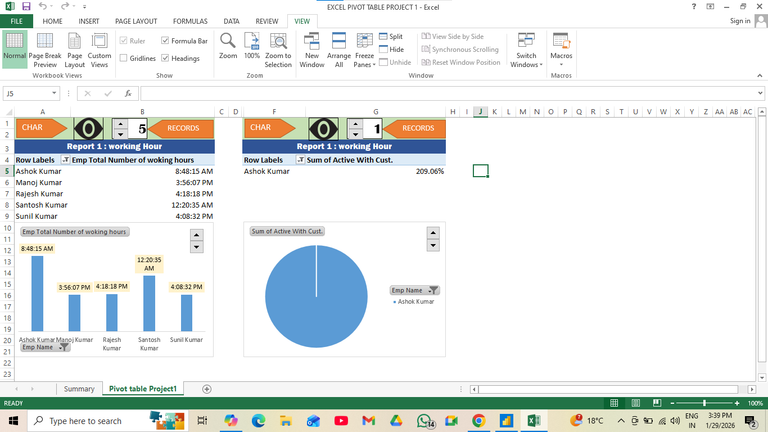The height and width of the screenshot is (432, 768).
Task: Open Custom Views dialog
Action: pyautogui.click(x=99, y=50)
